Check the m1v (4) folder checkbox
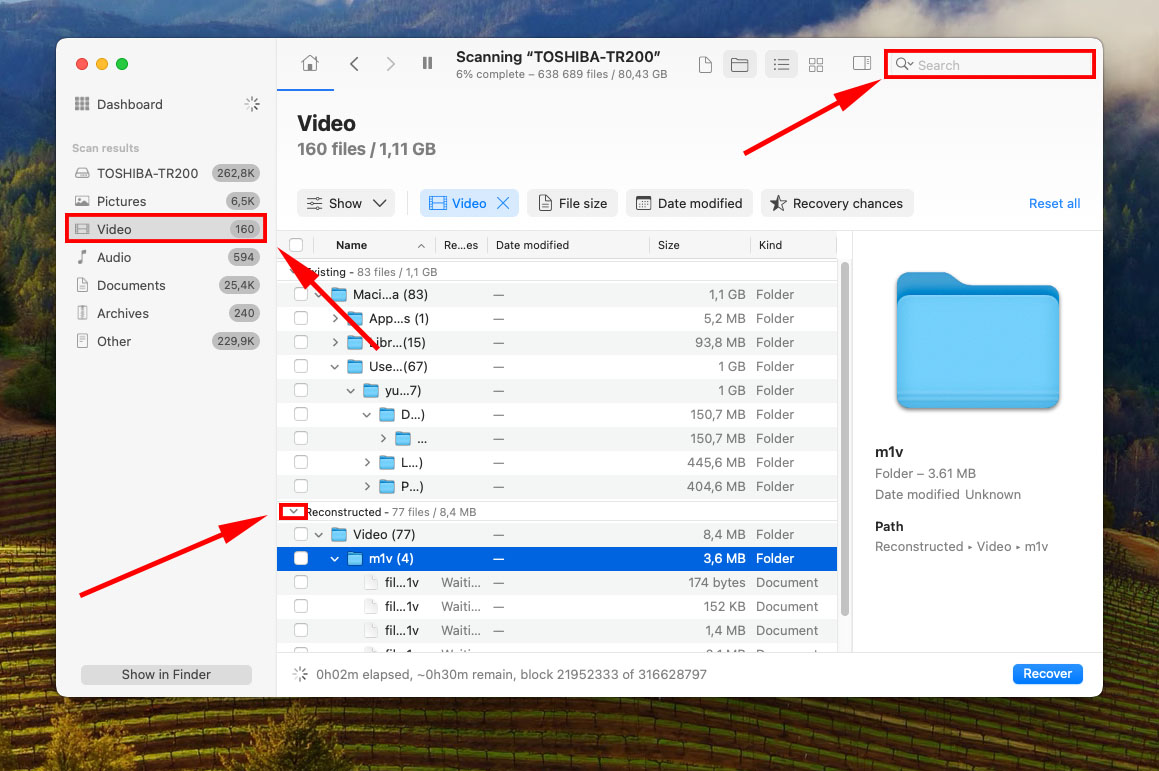1159x771 pixels. [301, 559]
